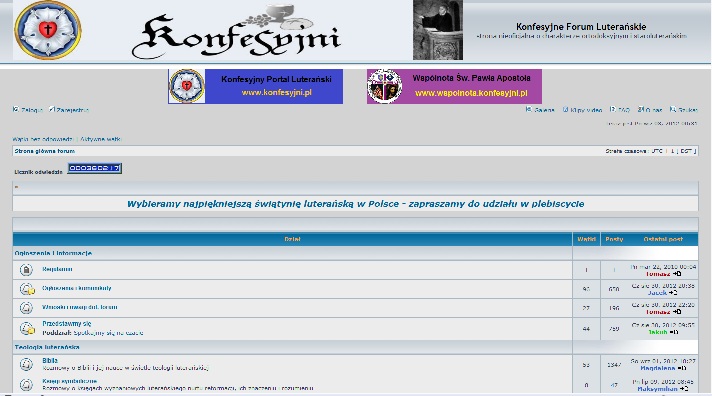This screenshot has width=712, height=396.
Task: Click the locked Regulamin forum icon
Action: (x=26, y=270)
